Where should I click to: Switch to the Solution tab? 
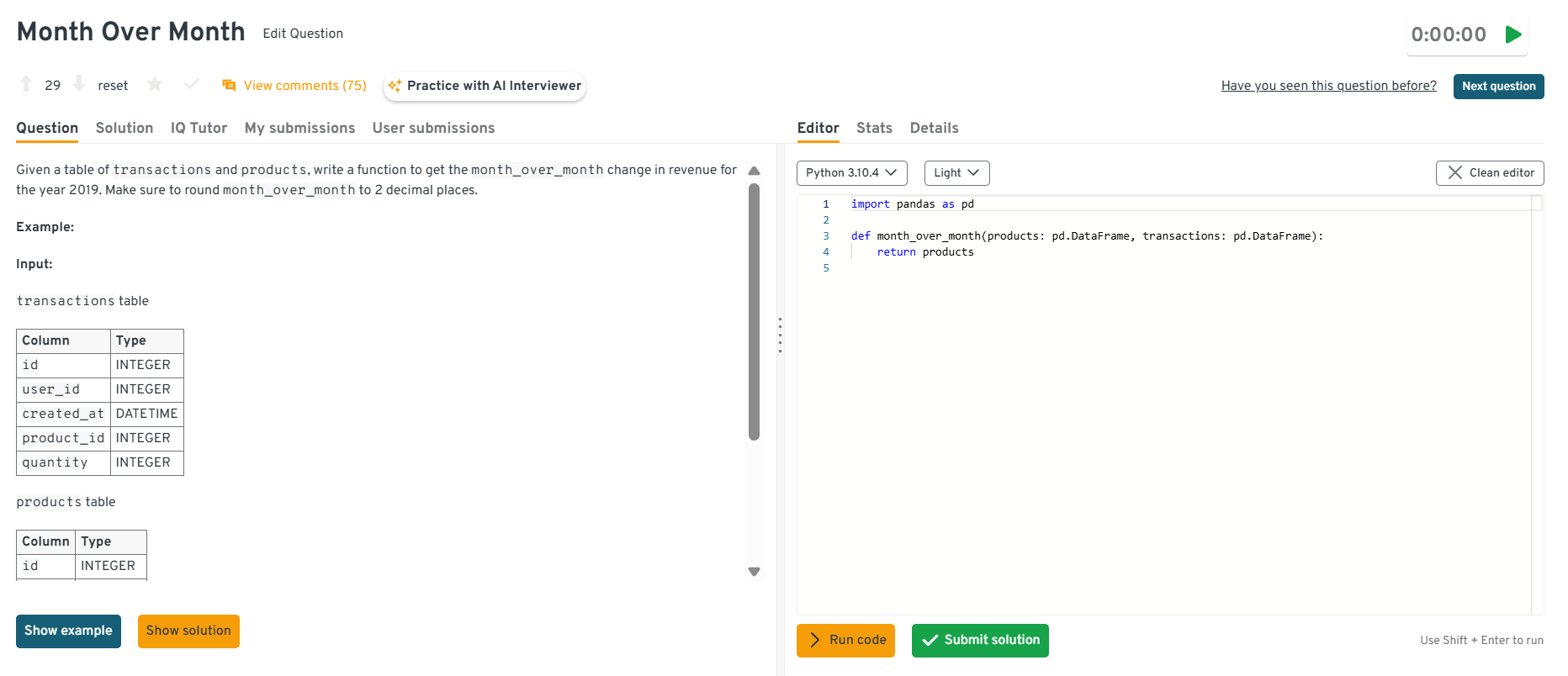124,128
